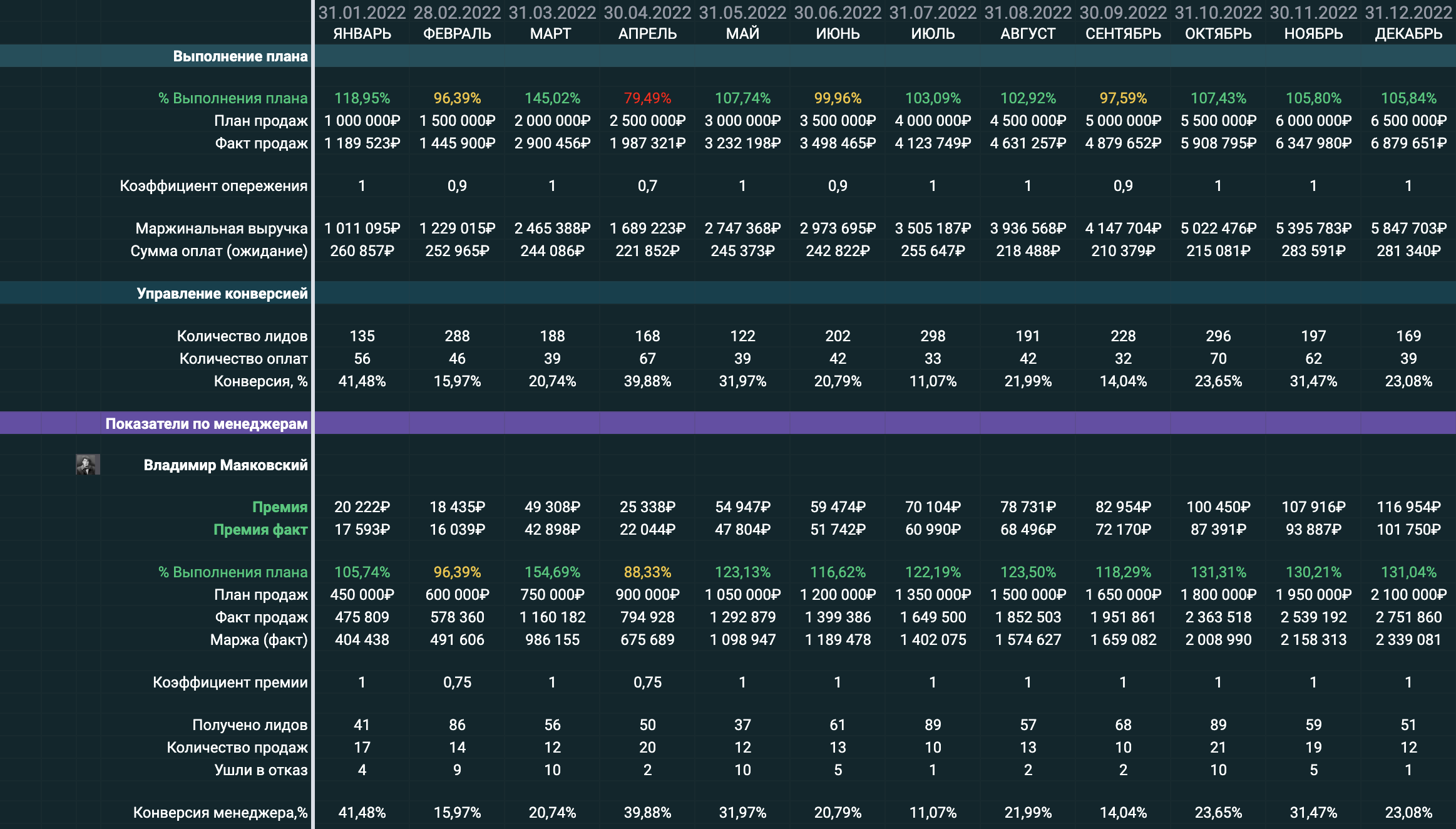This screenshot has height=829, width=1456.
Task: Click the Управление конверсией section header
Action: (222, 294)
